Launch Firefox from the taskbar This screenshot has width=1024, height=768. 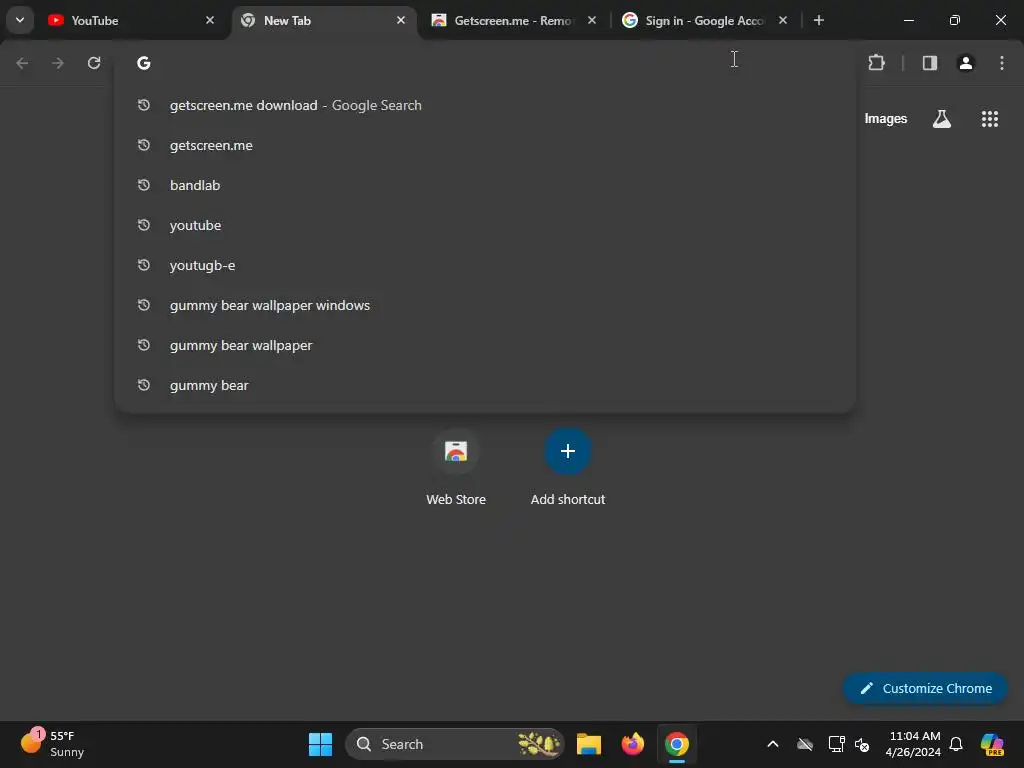(632, 744)
